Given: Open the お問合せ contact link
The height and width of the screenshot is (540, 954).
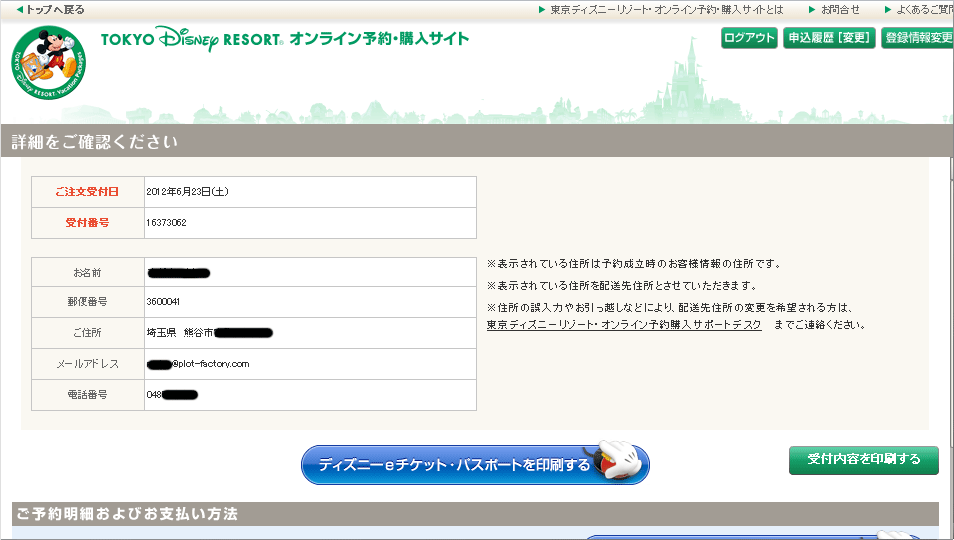Looking at the screenshot, I should point(834,10).
